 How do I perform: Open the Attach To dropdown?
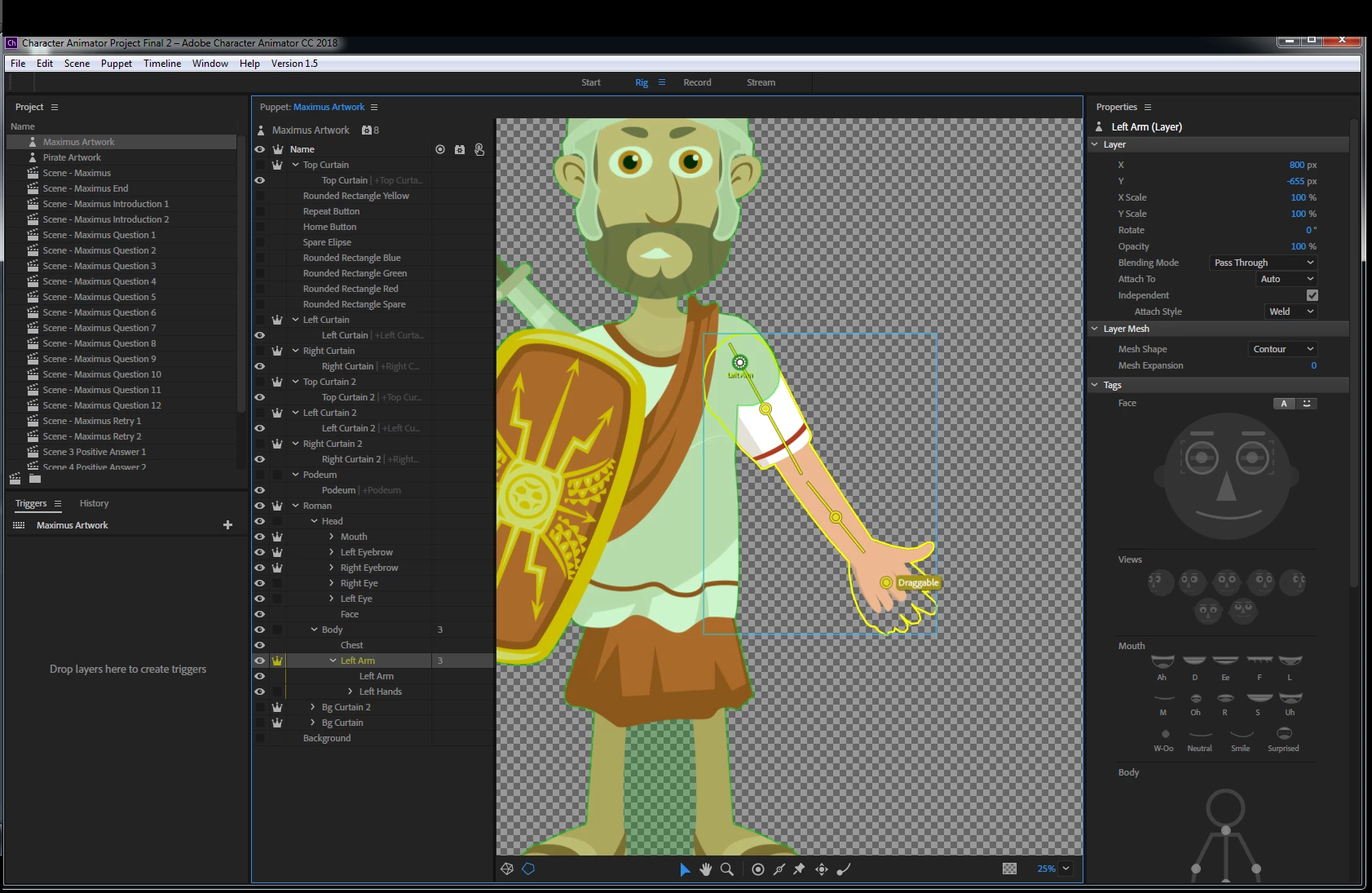click(x=1287, y=279)
